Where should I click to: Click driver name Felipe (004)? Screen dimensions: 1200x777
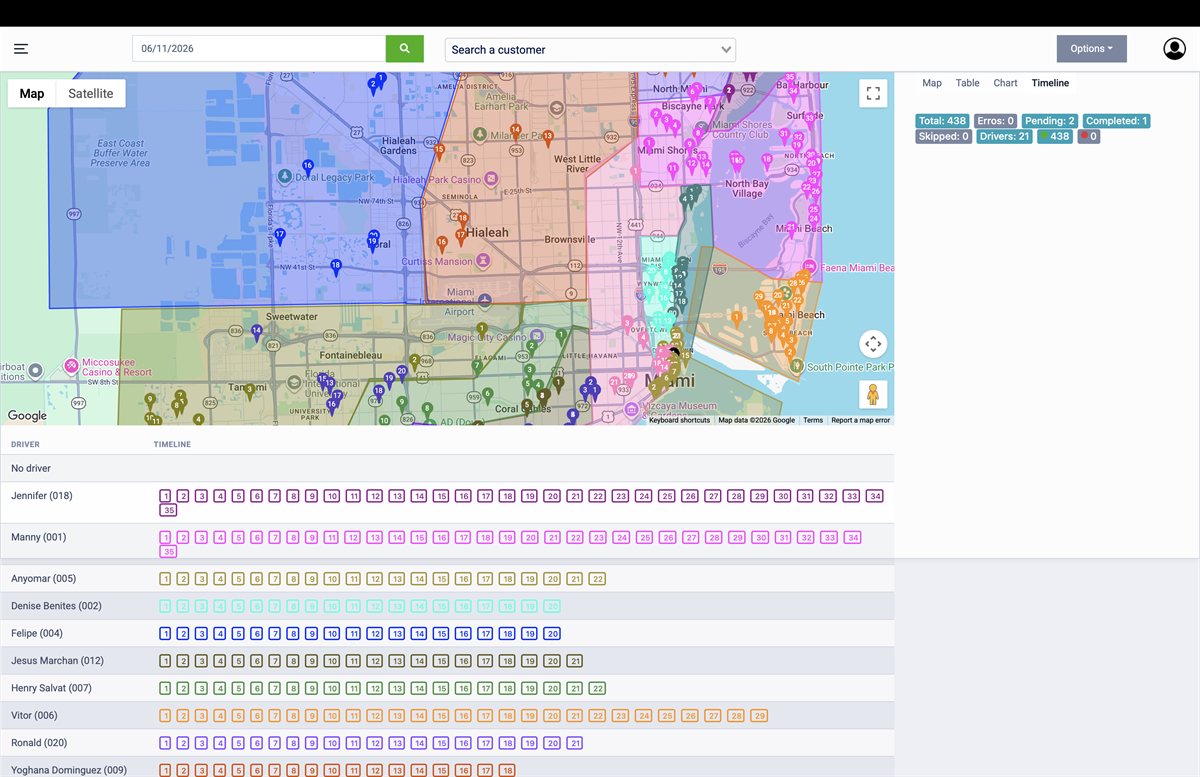coord(37,634)
